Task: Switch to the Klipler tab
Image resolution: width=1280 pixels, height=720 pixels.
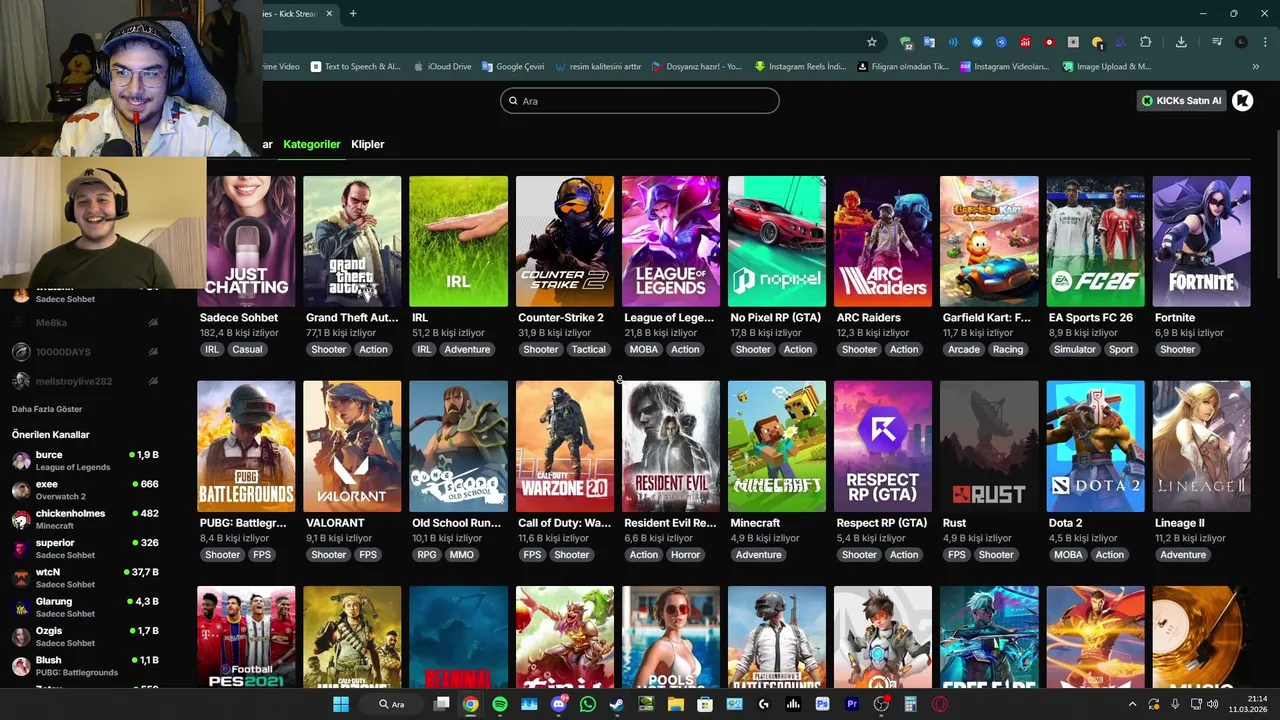Action: click(368, 144)
